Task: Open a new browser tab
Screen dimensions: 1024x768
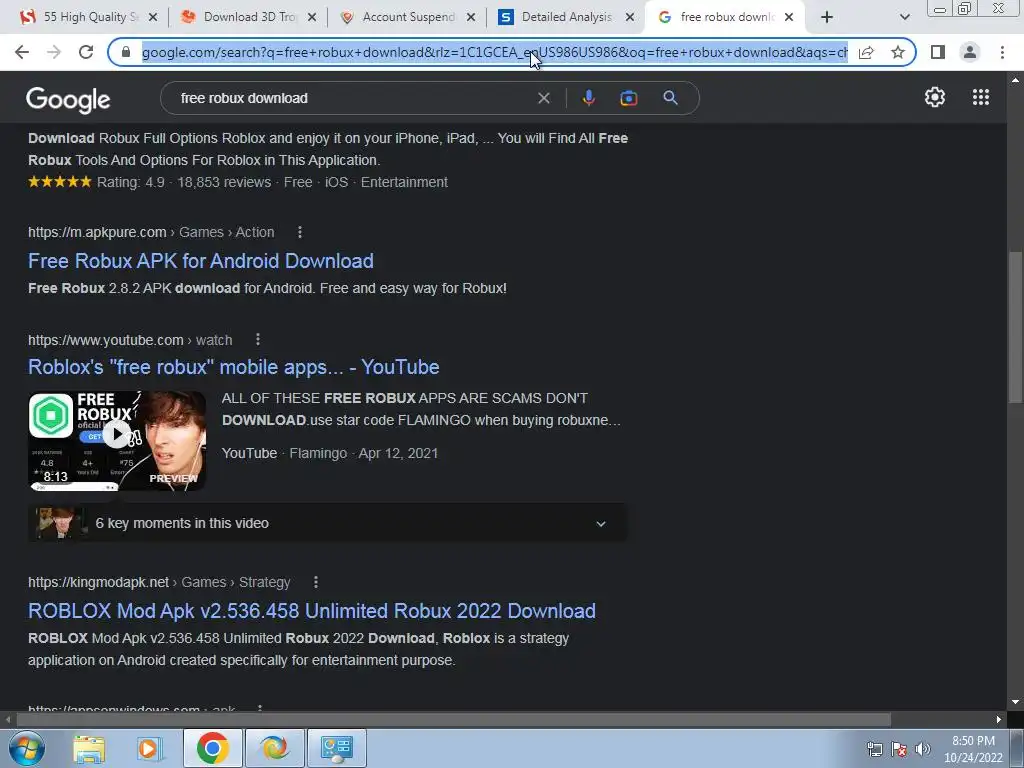Action: (x=827, y=17)
